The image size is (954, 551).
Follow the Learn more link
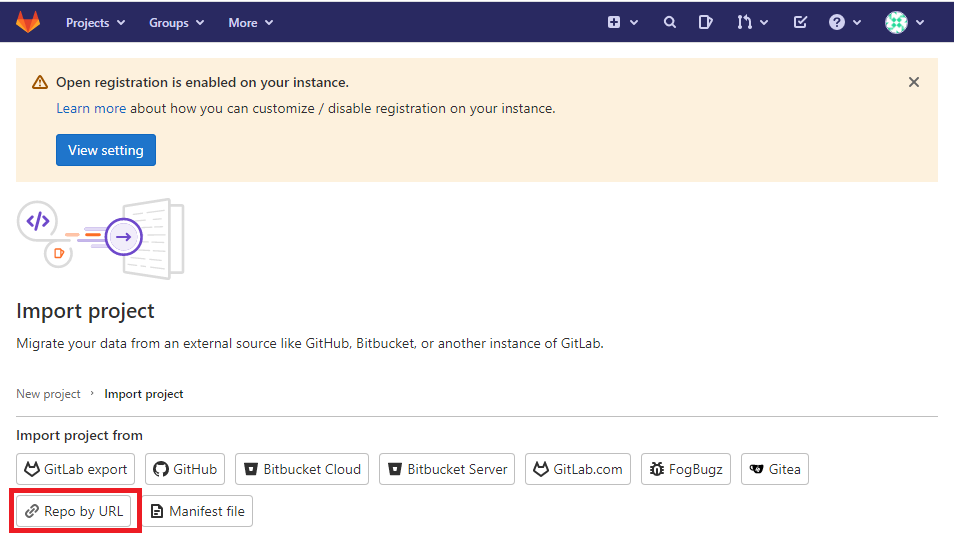[91, 108]
